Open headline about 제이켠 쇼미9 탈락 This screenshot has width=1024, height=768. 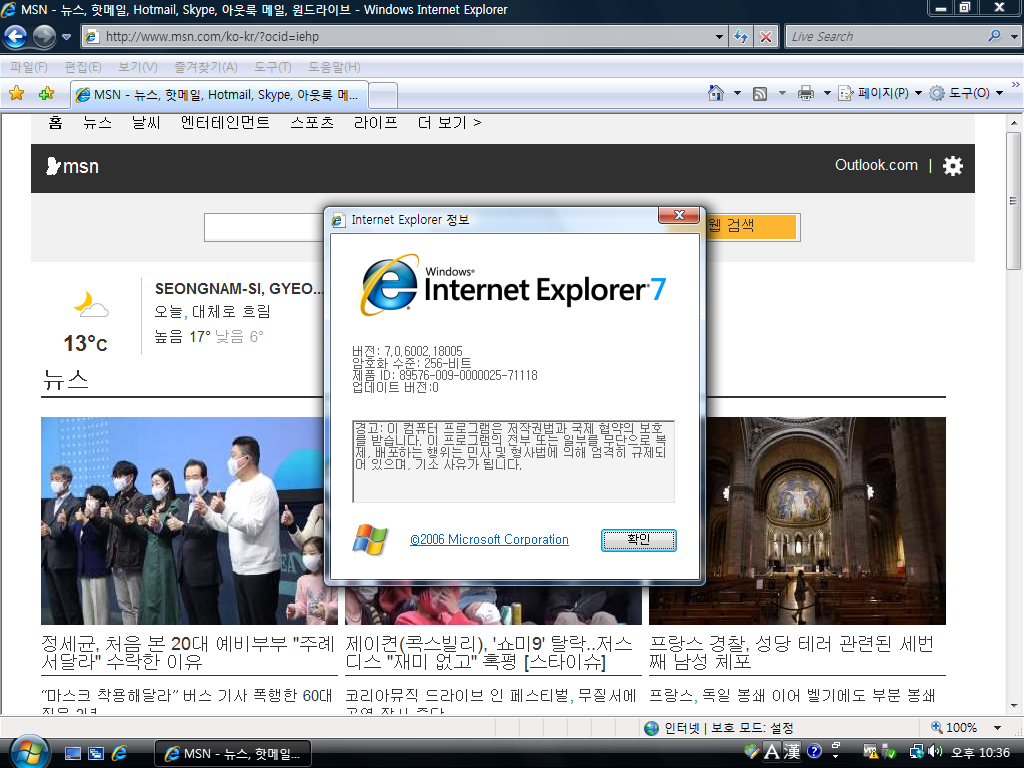pos(489,652)
